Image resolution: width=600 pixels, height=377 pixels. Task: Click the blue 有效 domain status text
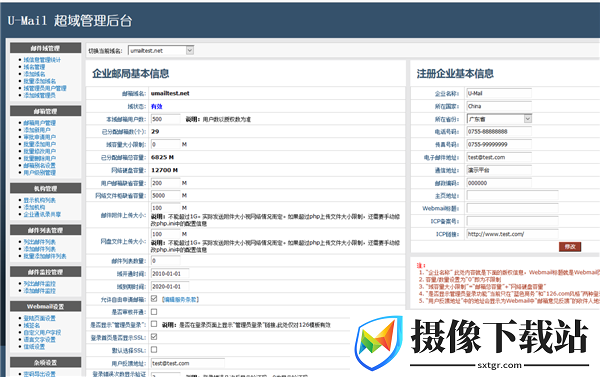(157, 106)
